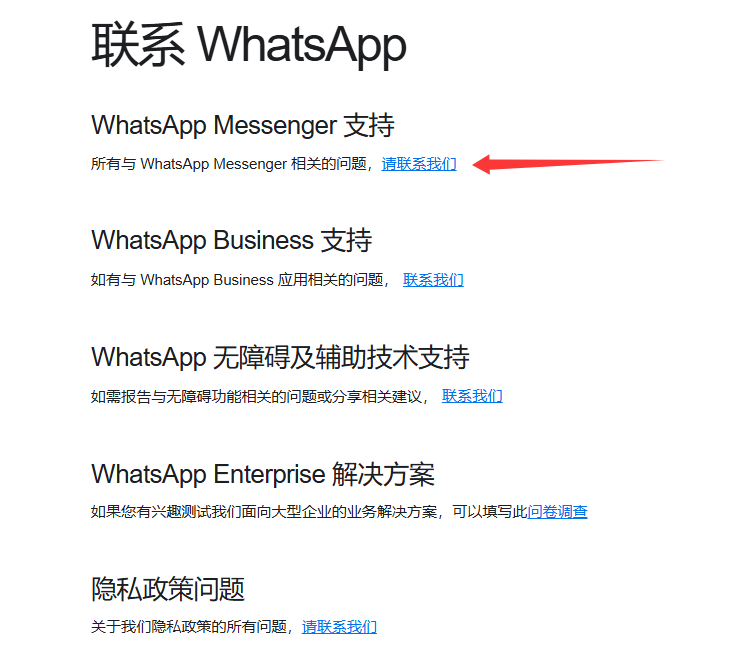Open 联系我们 link for 无障碍及辅助技术支持

pyautogui.click(x=472, y=396)
